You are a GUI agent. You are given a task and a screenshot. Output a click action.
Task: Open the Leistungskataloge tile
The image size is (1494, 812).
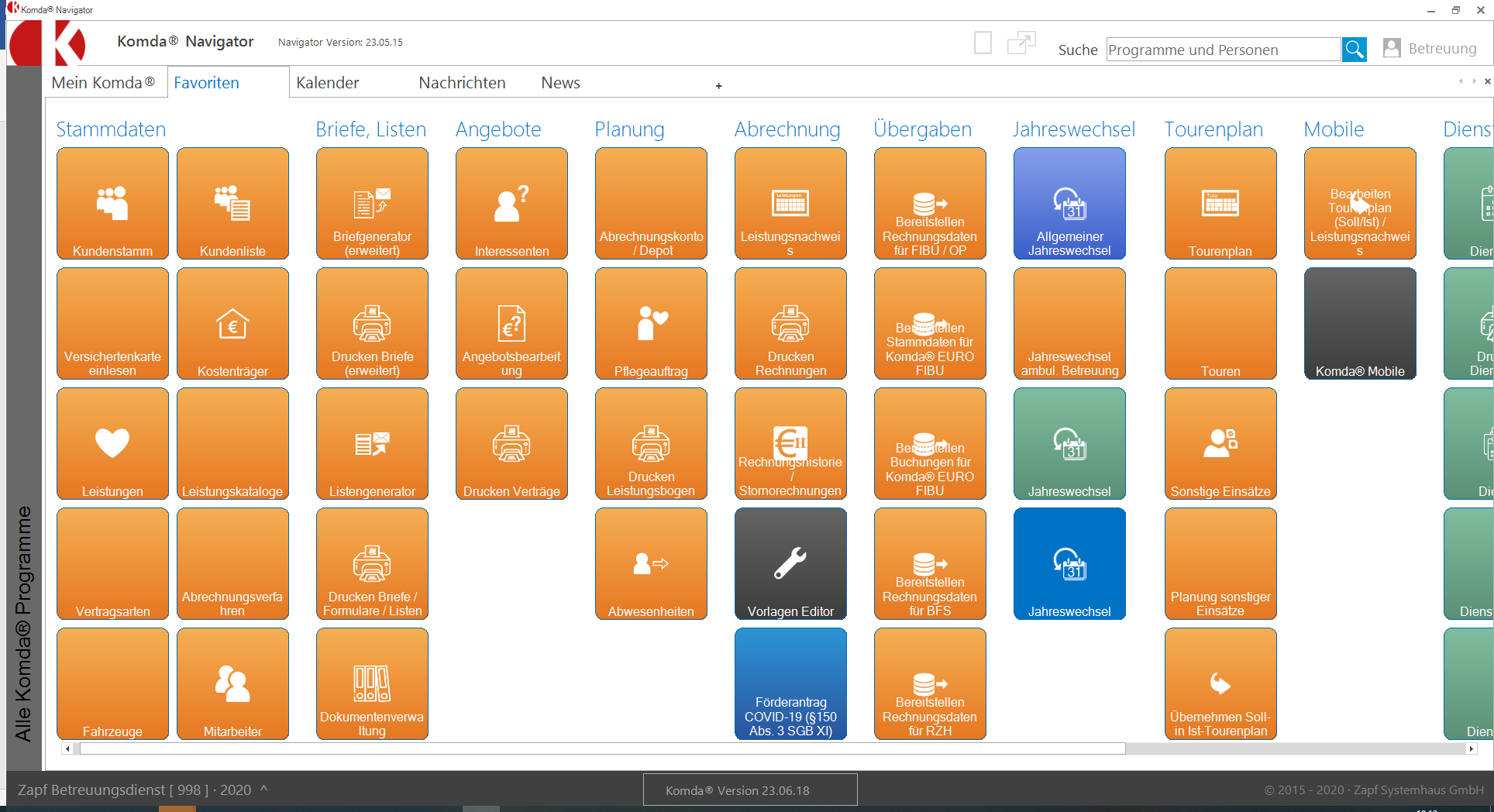[x=232, y=443]
